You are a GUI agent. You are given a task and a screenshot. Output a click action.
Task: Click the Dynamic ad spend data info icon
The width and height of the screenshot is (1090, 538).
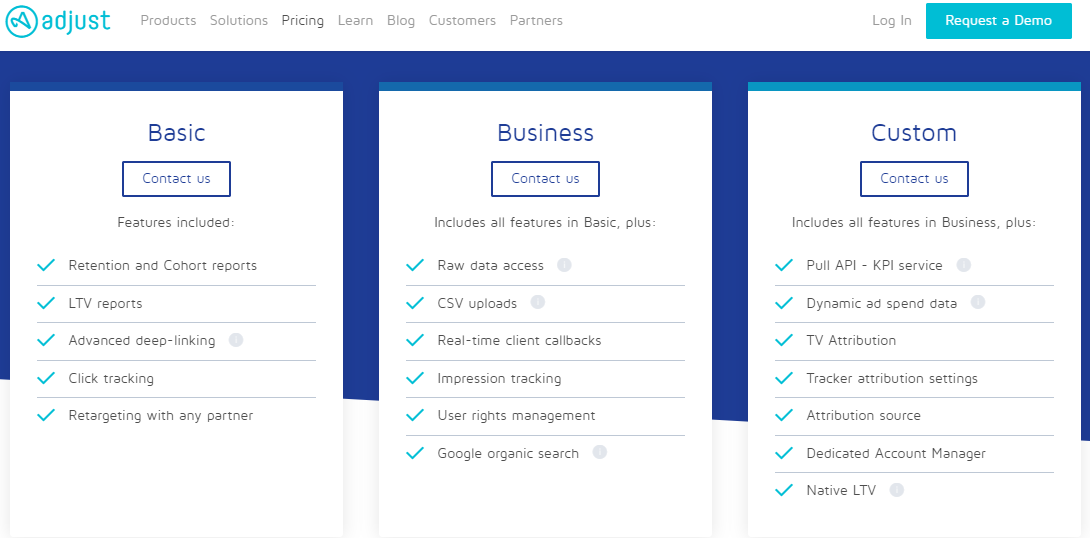pyautogui.click(x=978, y=302)
